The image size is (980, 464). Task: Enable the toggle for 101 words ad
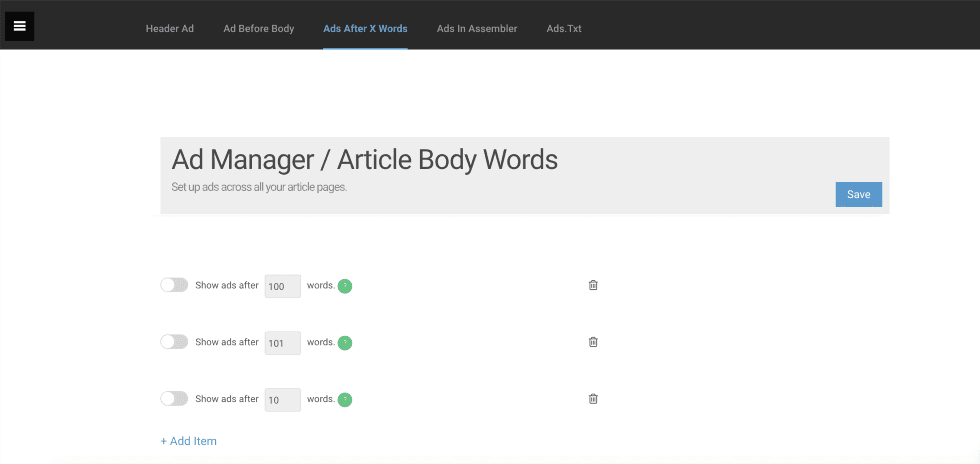pos(174,342)
